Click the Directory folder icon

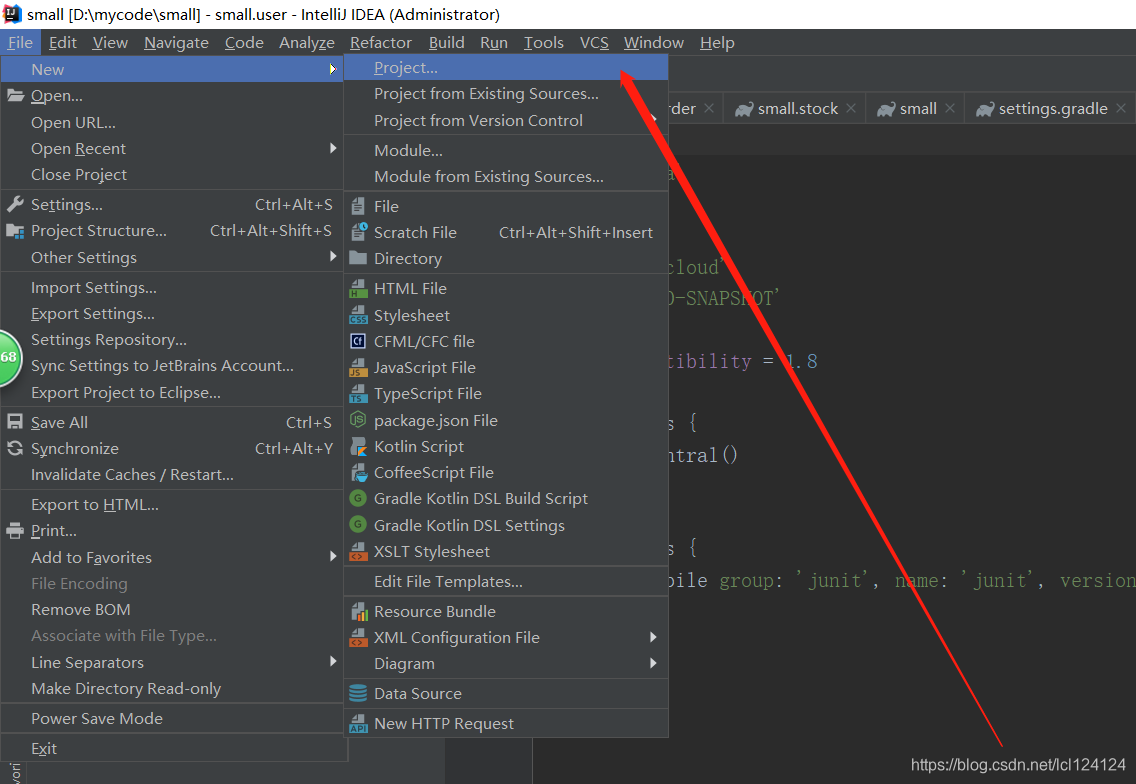pos(358,258)
